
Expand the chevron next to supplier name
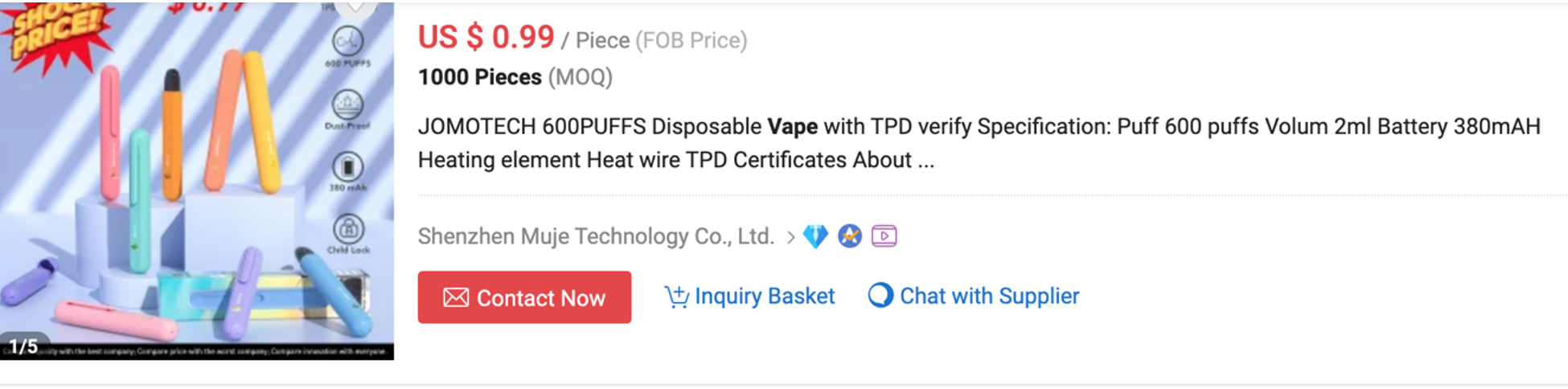pos(790,237)
